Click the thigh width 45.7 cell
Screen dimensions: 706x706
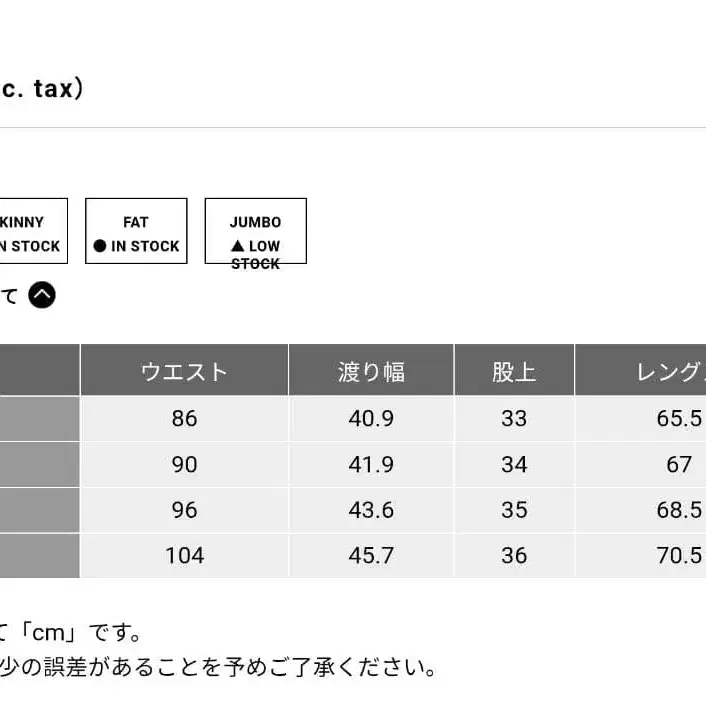(x=371, y=555)
